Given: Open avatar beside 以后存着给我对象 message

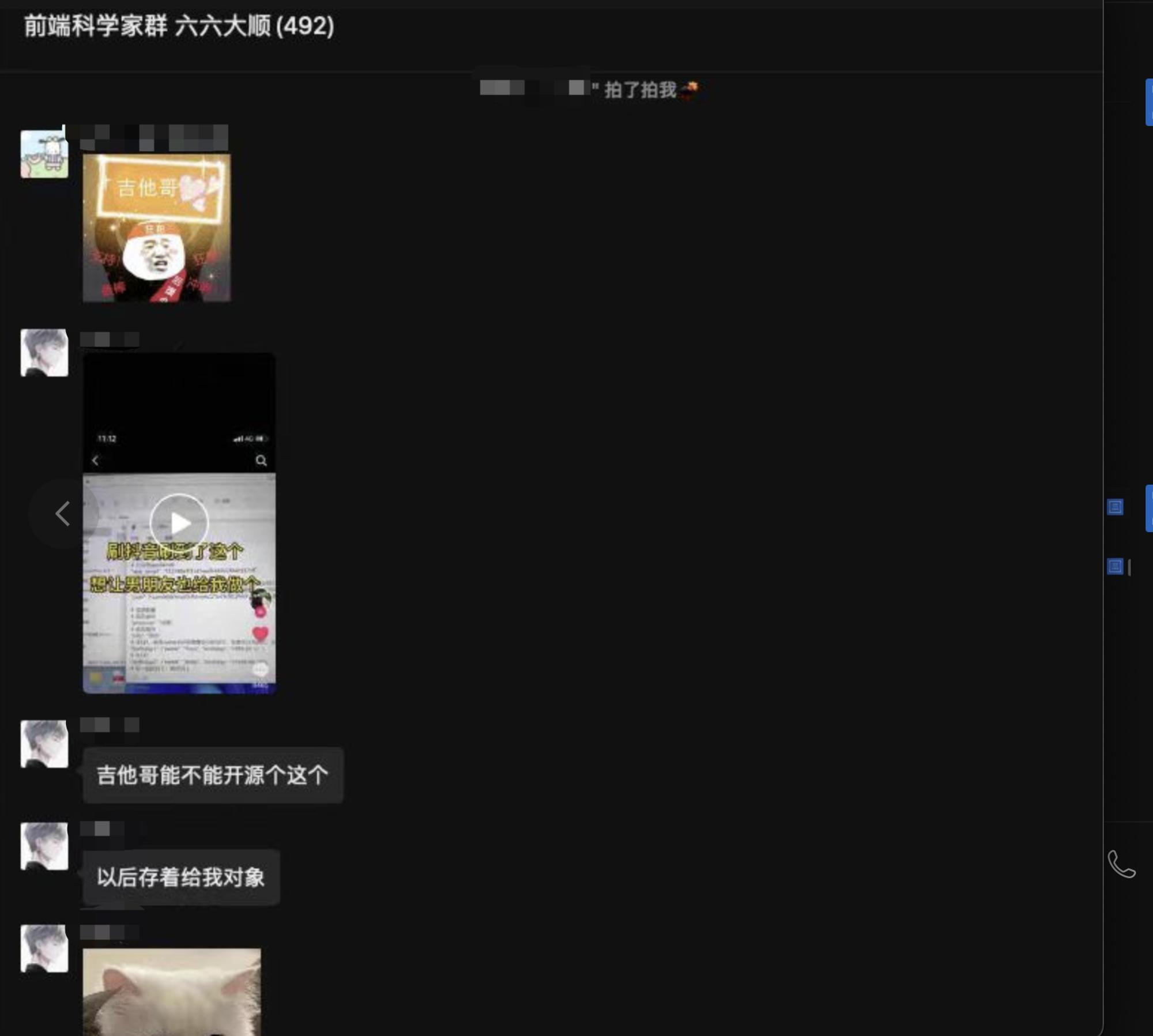Looking at the screenshot, I should tap(44, 846).
